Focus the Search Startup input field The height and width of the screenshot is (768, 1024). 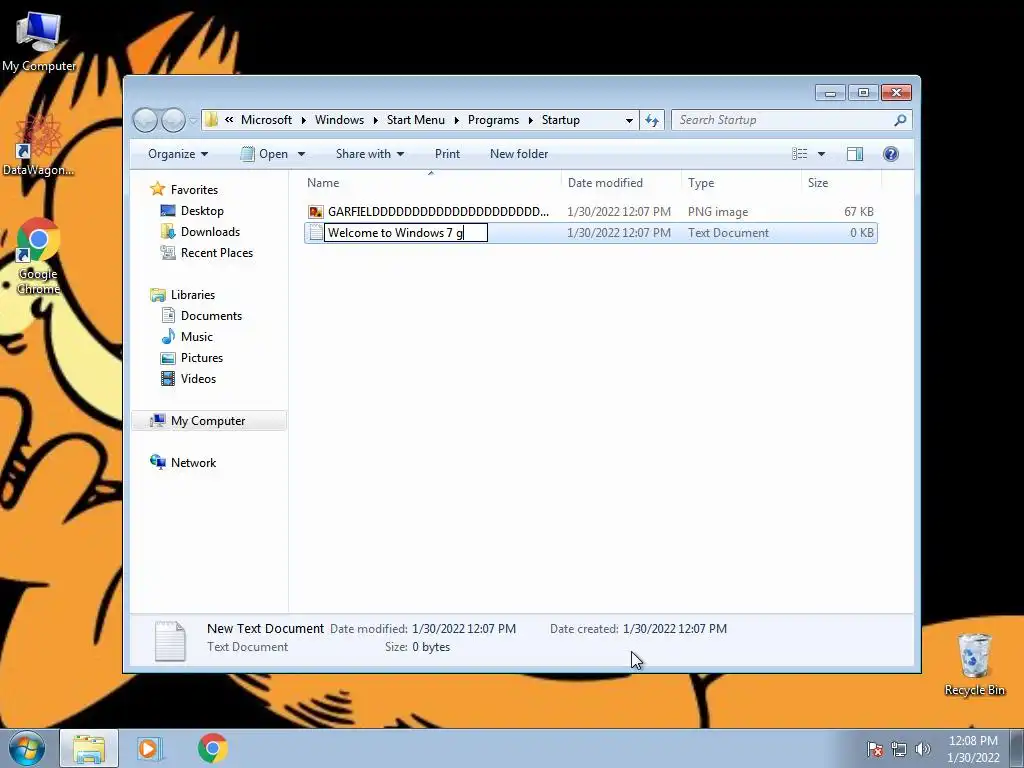pyautogui.click(x=782, y=120)
